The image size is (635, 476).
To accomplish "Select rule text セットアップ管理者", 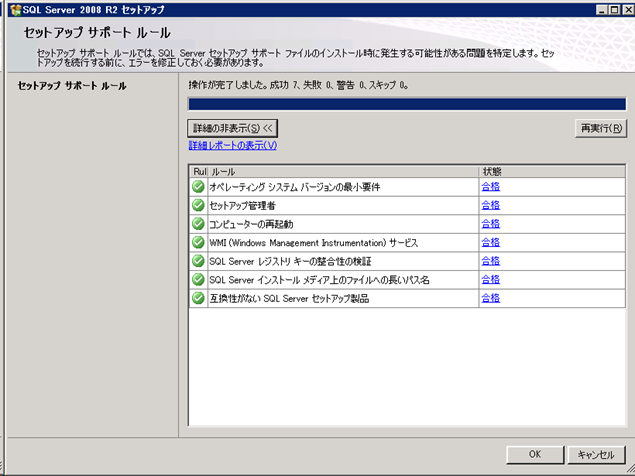I will tap(242, 205).
